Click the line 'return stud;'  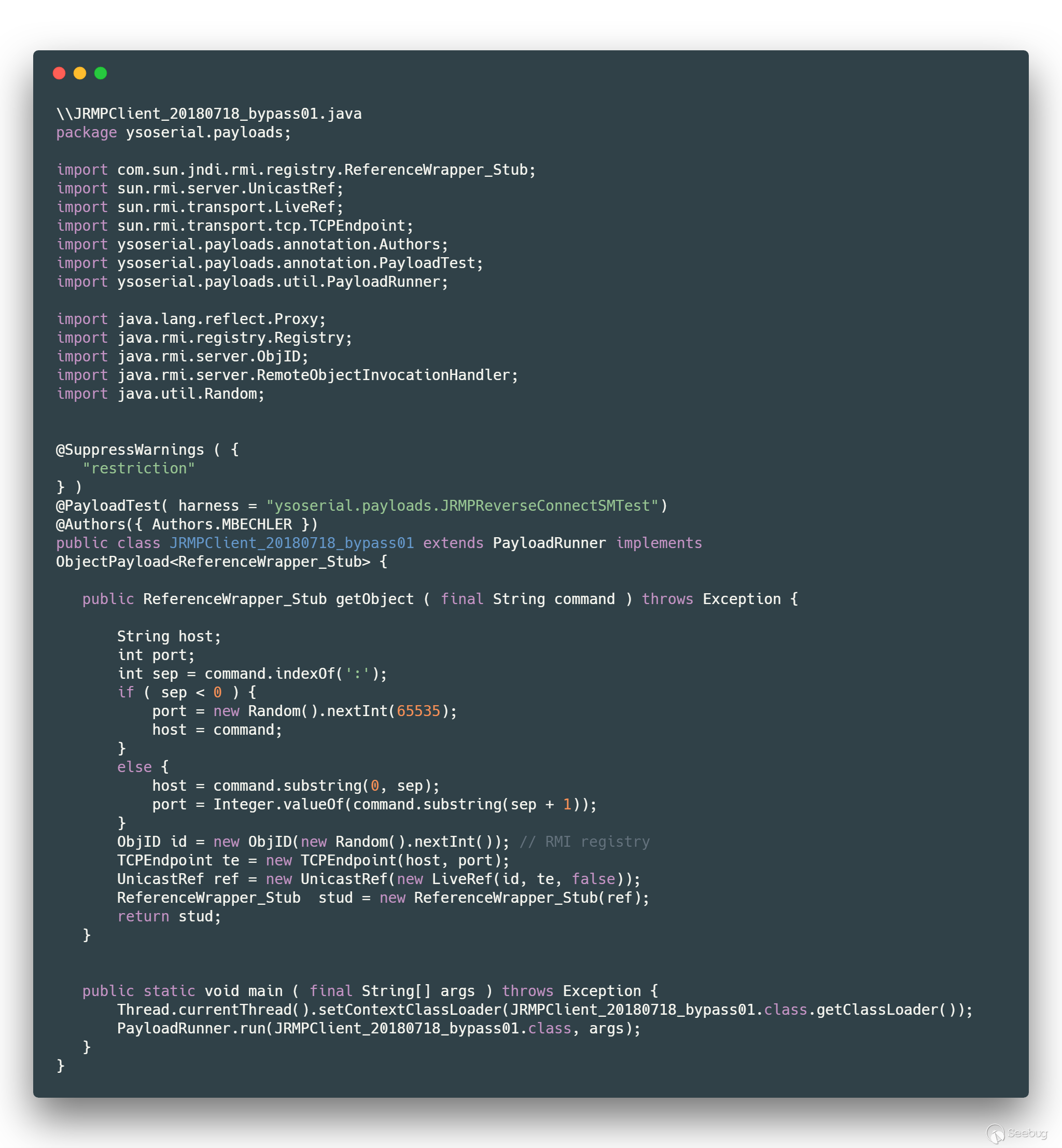170,917
